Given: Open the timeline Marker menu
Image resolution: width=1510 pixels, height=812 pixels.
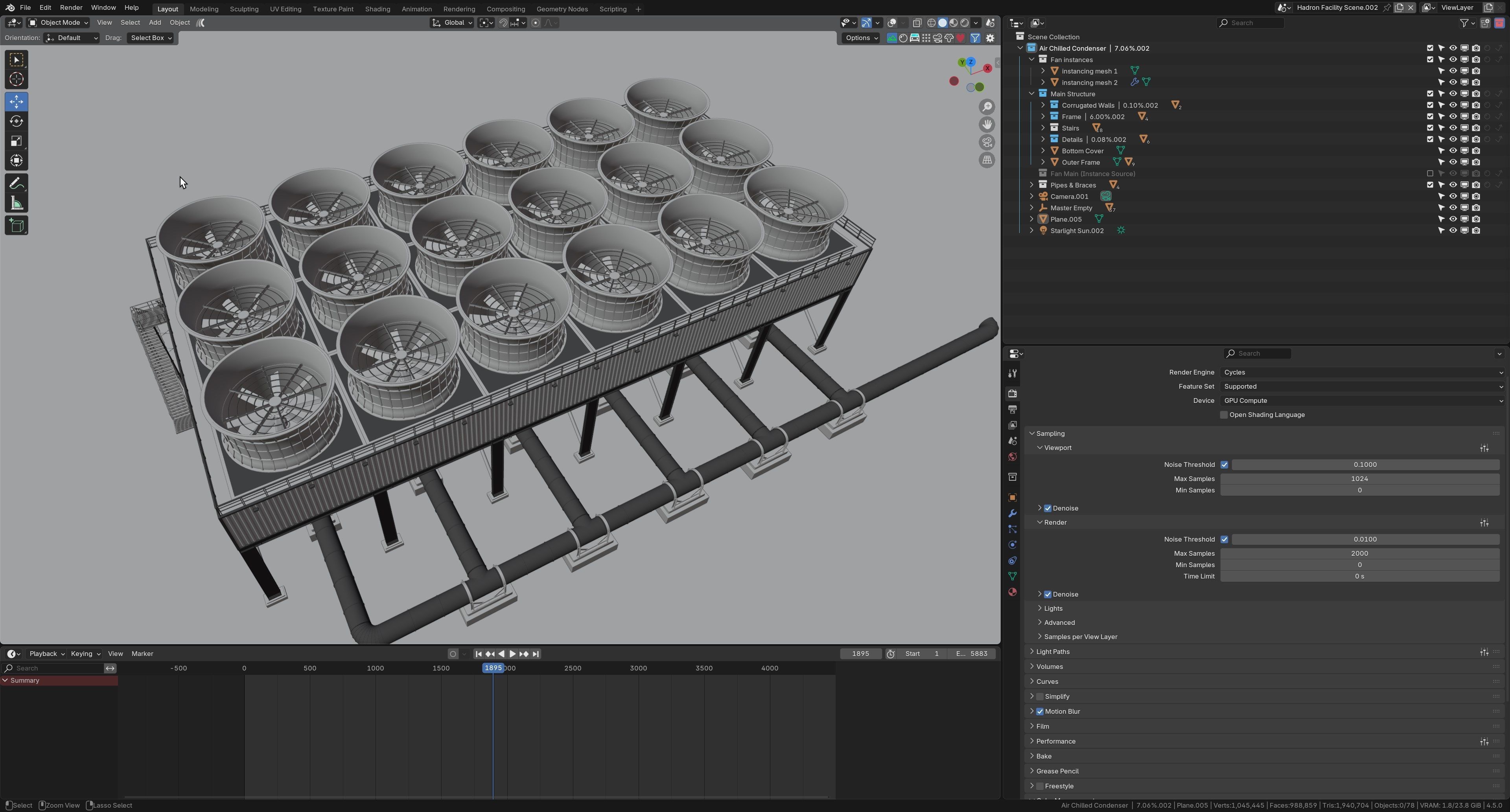Looking at the screenshot, I should 142,654.
